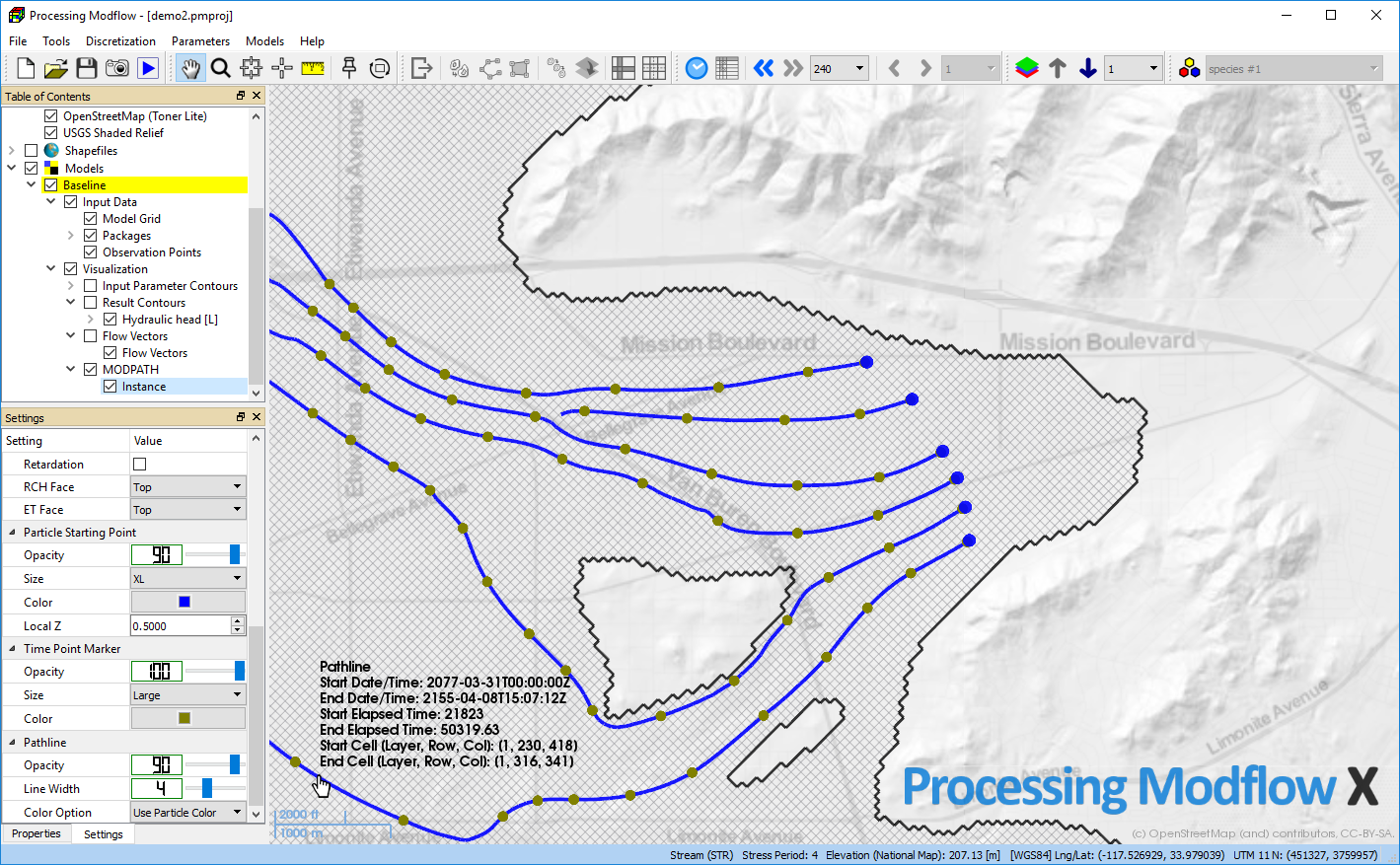
Task: Toggle the Flow Vectors child checkbox
Action: 111,353
